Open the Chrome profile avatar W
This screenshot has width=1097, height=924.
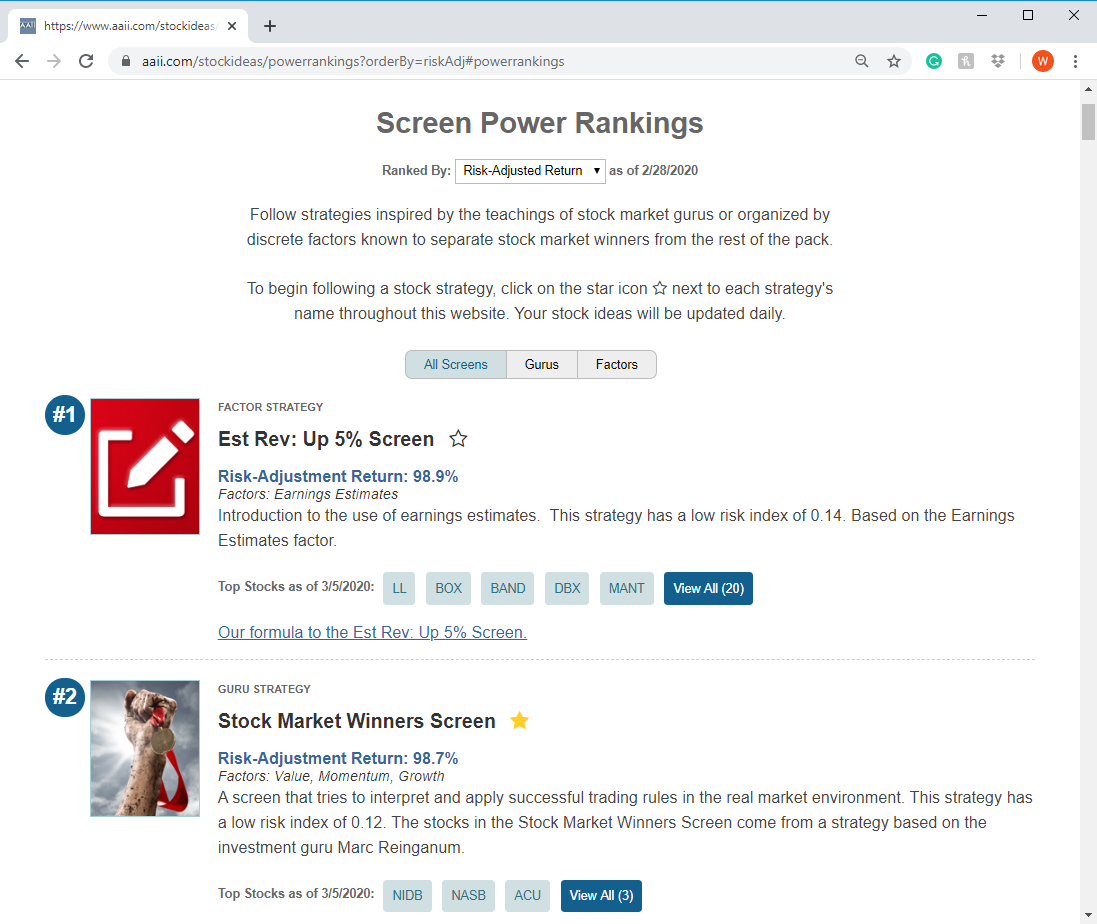coord(1042,62)
